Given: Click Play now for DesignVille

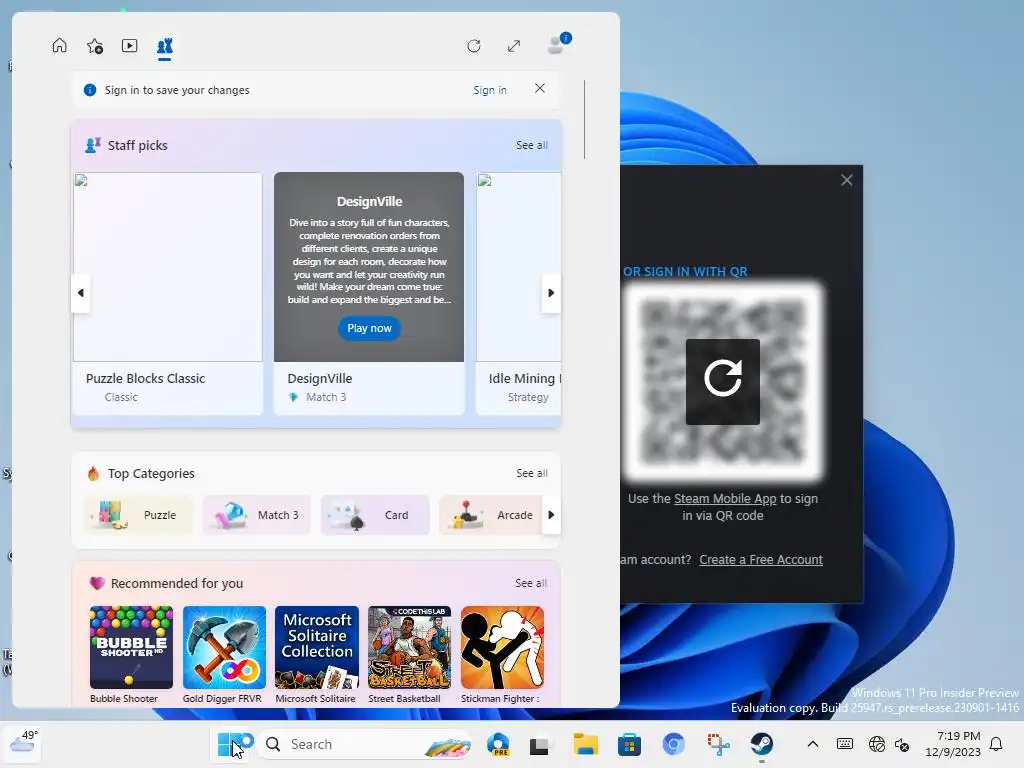Looking at the screenshot, I should (x=369, y=328).
